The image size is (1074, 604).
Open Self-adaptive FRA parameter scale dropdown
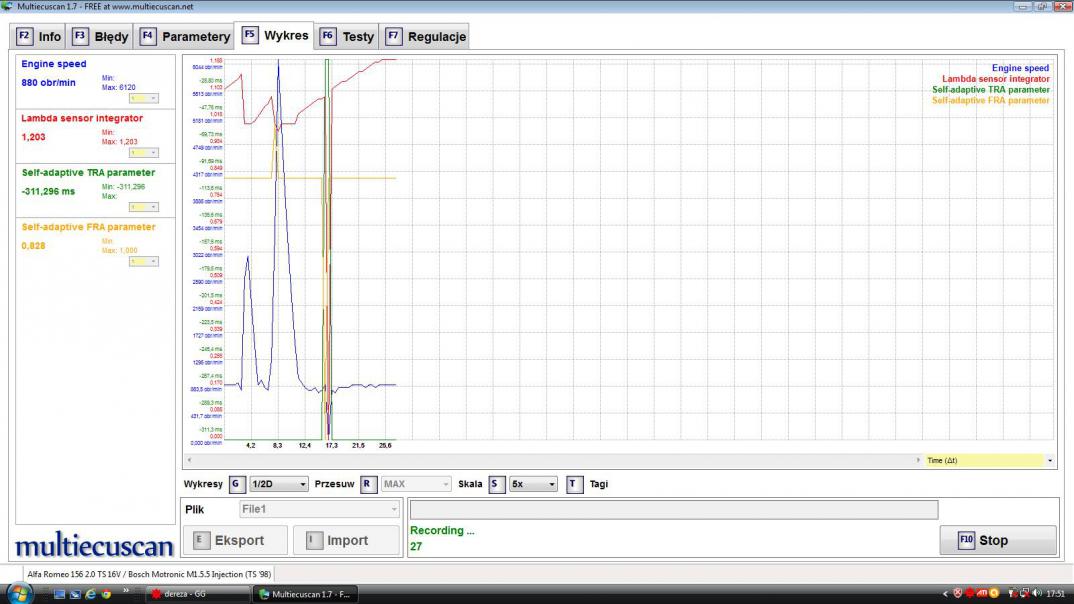click(144, 262)
